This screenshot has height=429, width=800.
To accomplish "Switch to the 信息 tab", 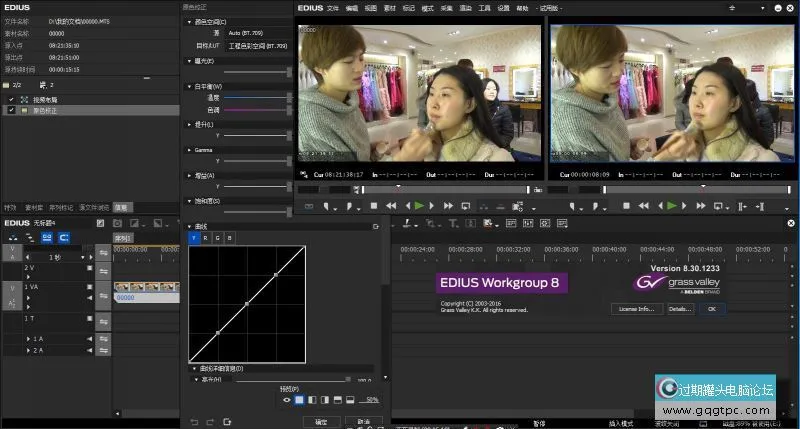I will coord(121,207).
